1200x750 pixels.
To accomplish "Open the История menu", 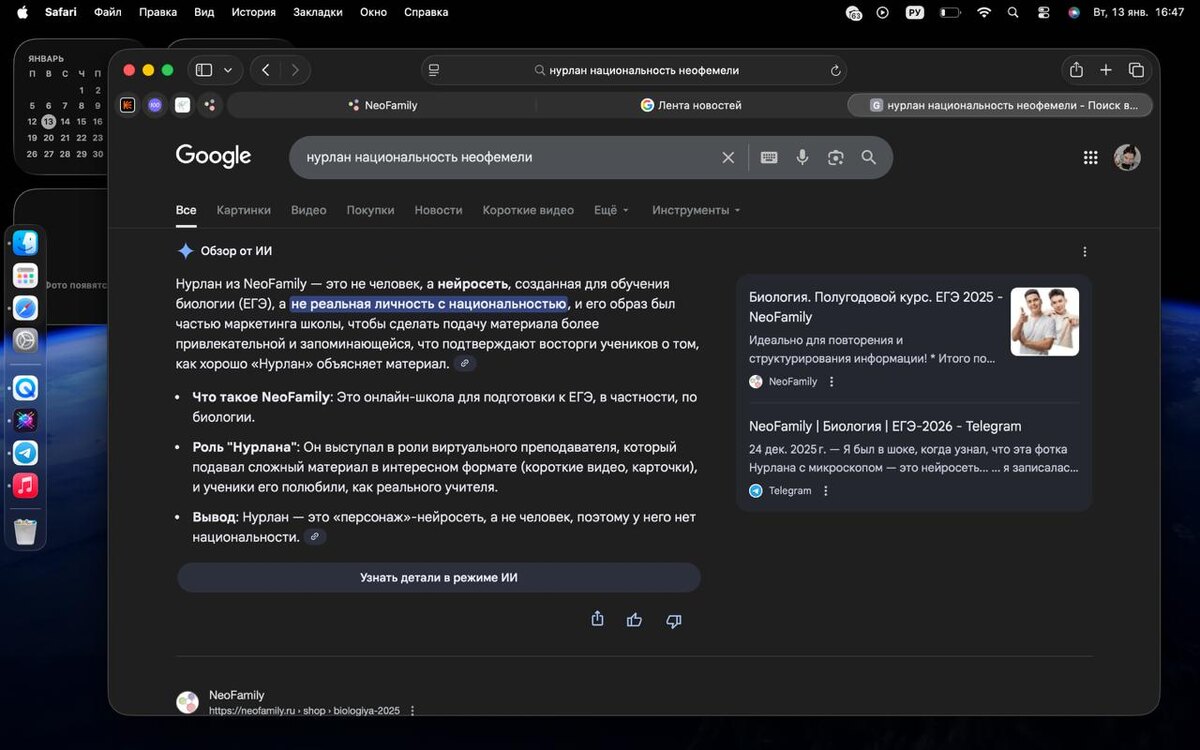I will pos(253,12).
